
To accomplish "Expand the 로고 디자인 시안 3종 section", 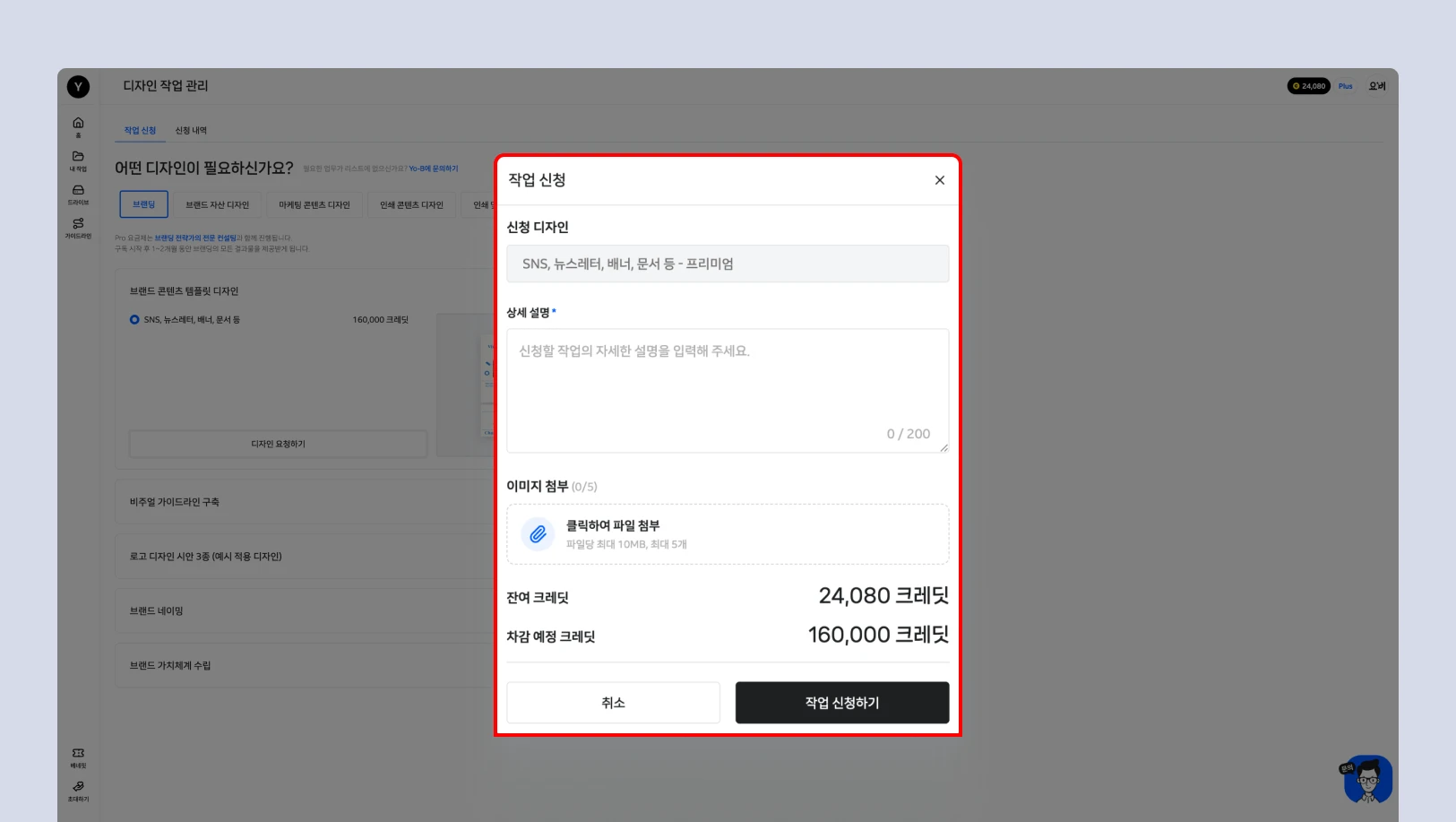I will (305, 557).
